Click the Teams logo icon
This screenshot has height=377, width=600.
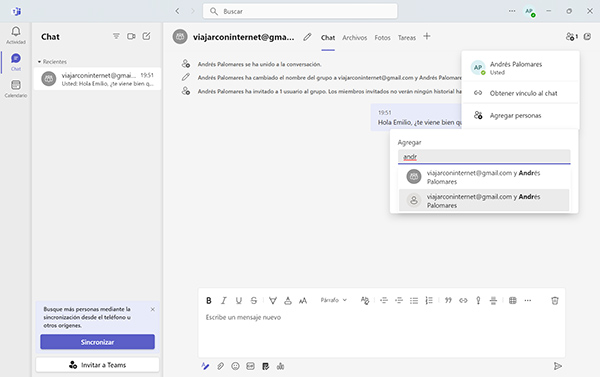(x=16, y=11)
